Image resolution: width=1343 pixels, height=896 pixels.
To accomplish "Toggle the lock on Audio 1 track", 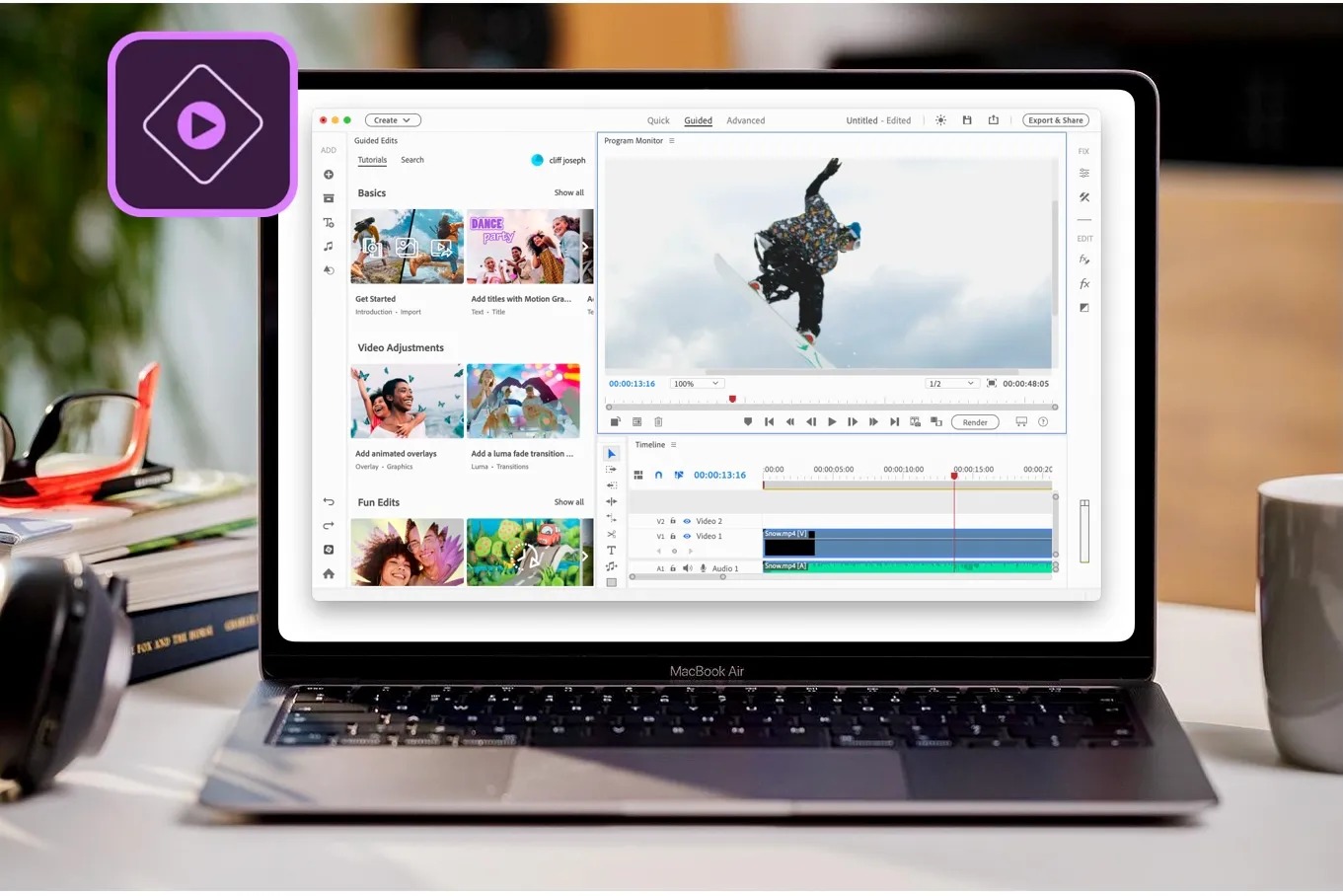I will pyautogui.click(x=673, y=568).
